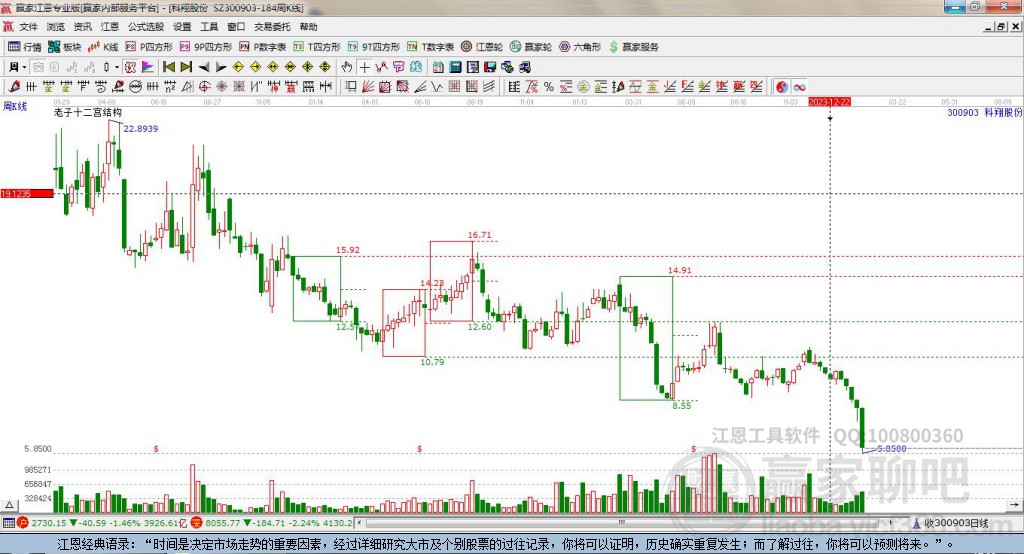The width and height of the screenshot is (1024, 554).
Task: Click the colored flag icon
Action: click(148, 67)
